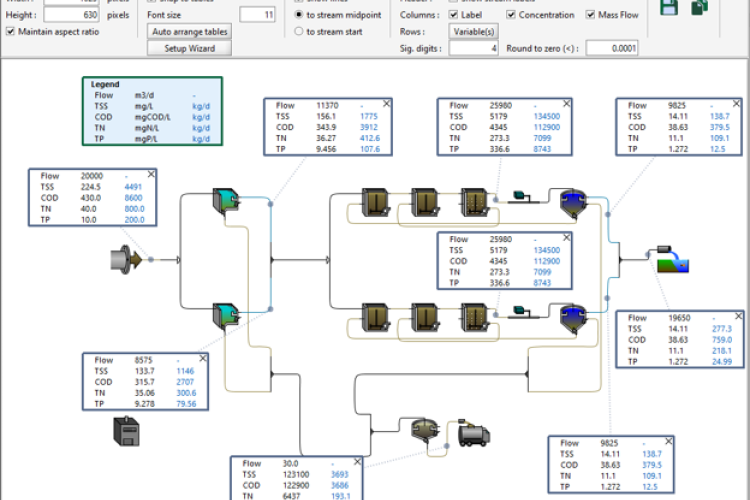Viewport: 750px width, 500px height.
Task: Click mass flow value '79.56'
Action: point(186,404)
